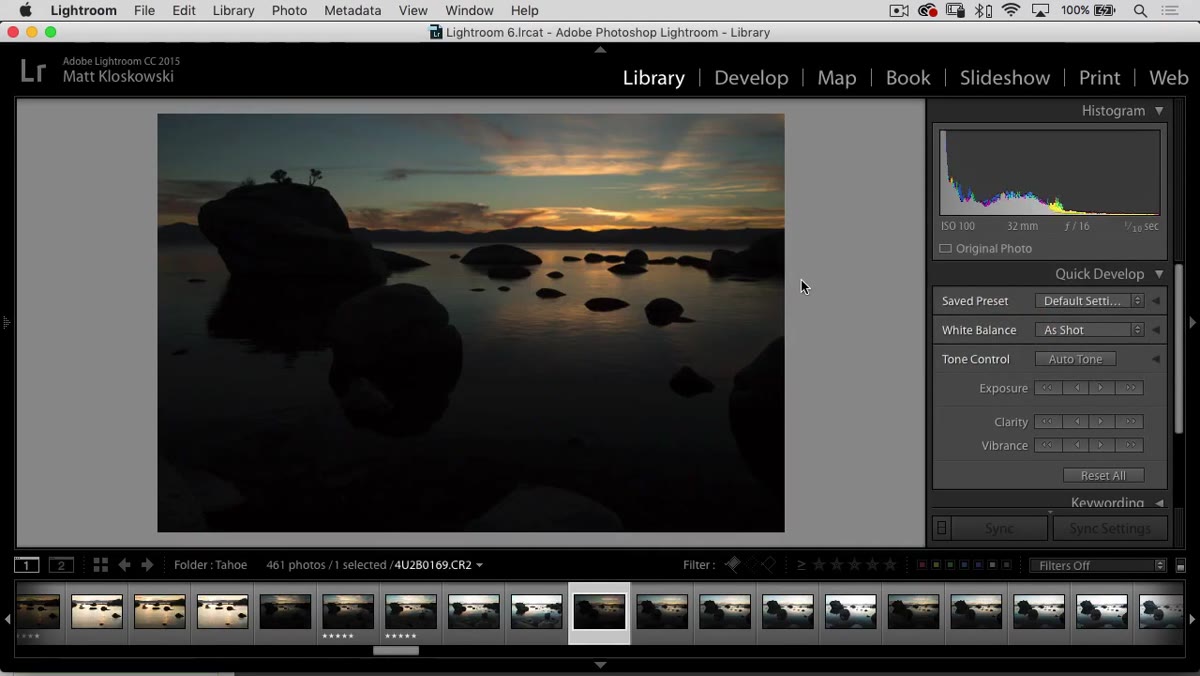The width and height of the screenshot is (1200, 676).
Task: Expand Saved Preset section triangle
Action: pyautogui.click(x=1156, y=301)
